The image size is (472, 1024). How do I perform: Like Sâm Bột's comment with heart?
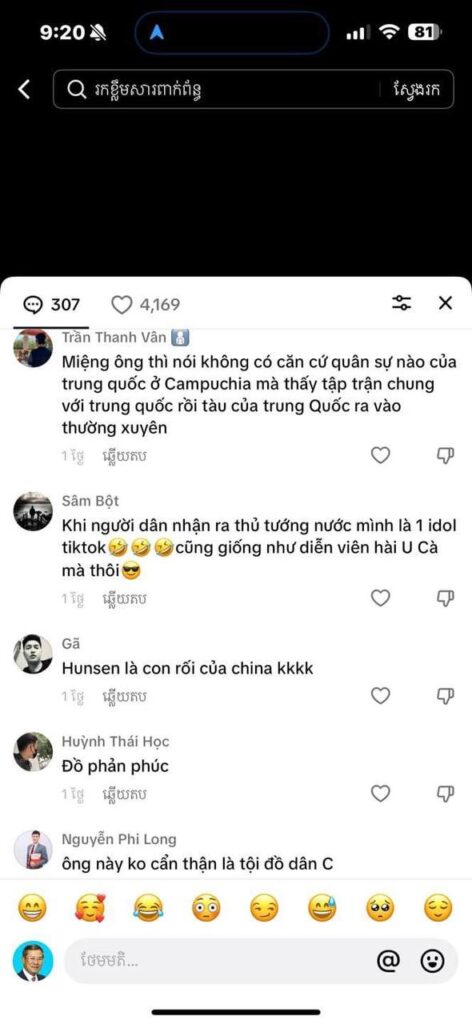(381, 598)
